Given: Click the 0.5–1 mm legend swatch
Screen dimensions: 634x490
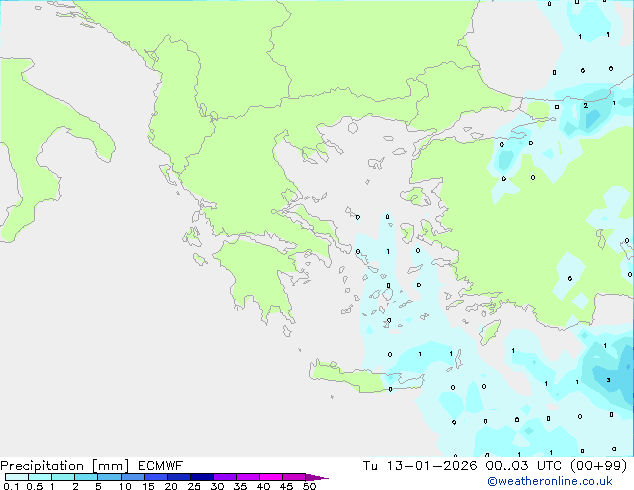Looking at the screenshot, I should pos(40,477).
